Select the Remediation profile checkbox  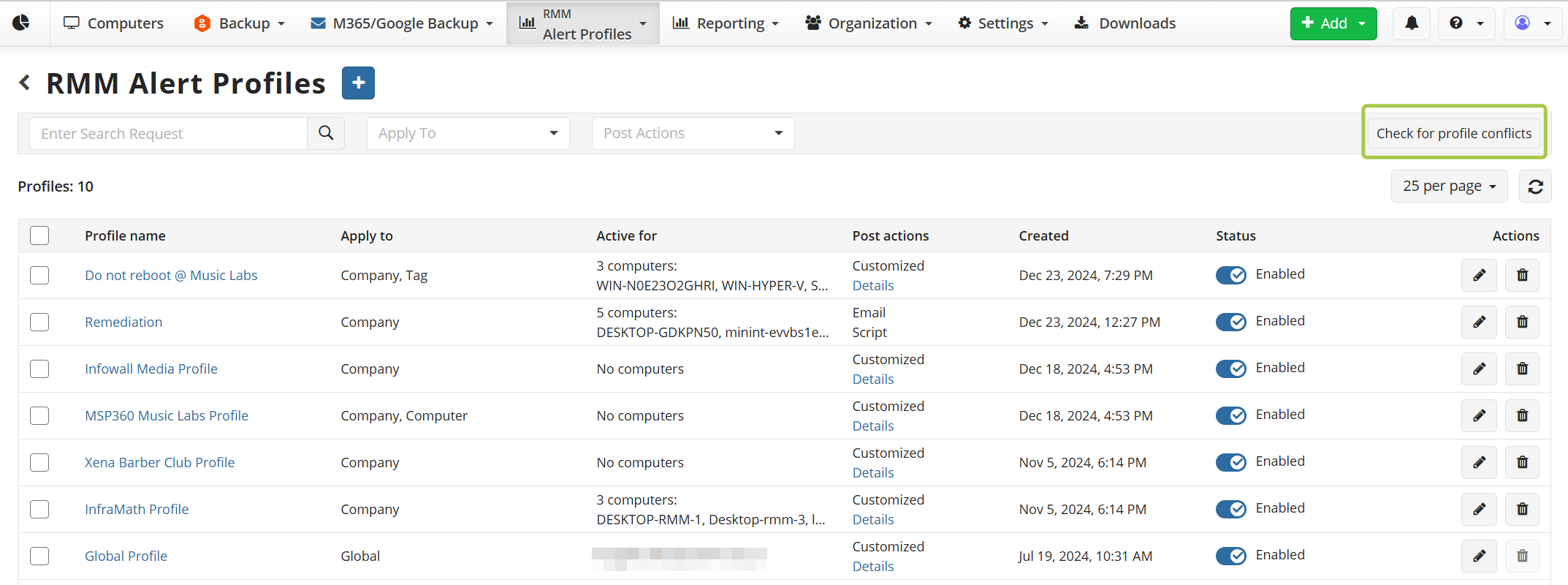39,322
